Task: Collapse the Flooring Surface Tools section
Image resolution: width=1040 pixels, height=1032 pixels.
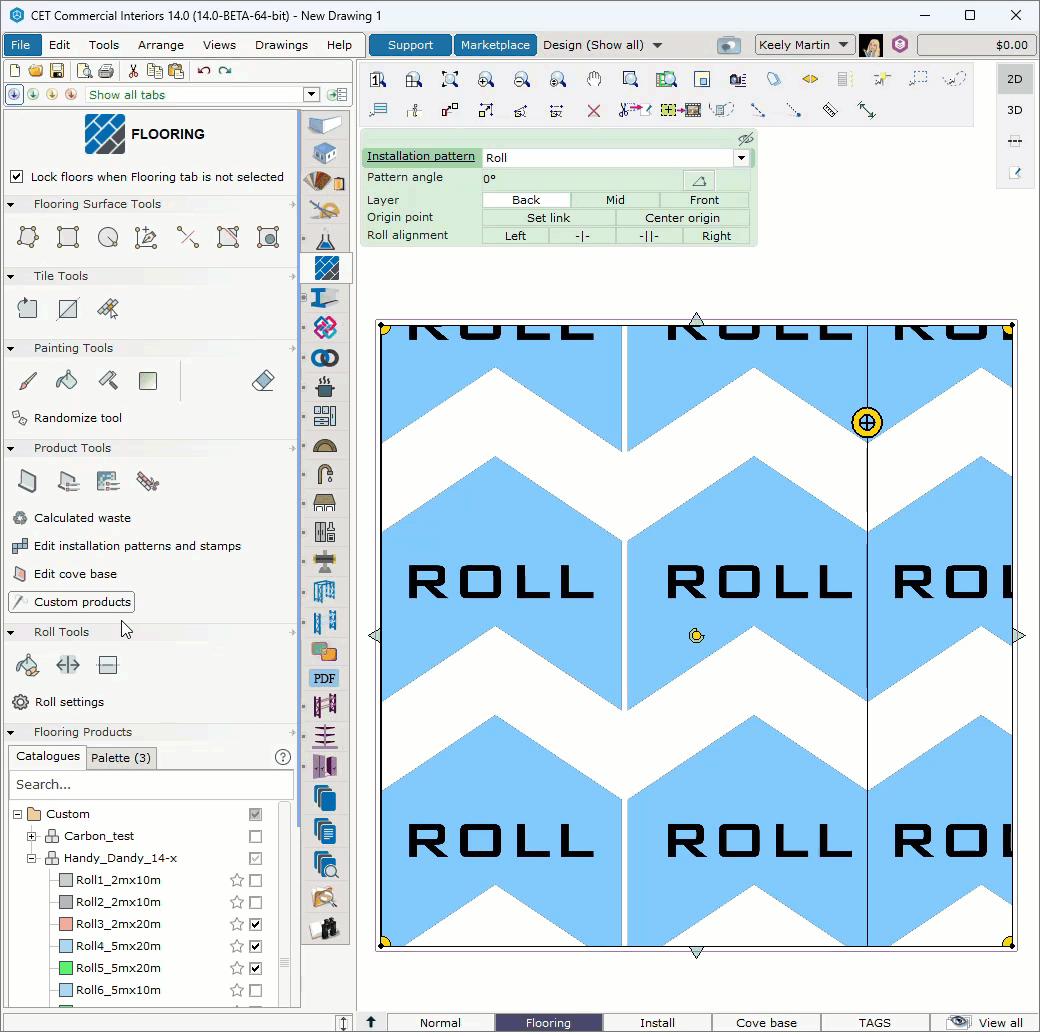Action: click(11, 204)
